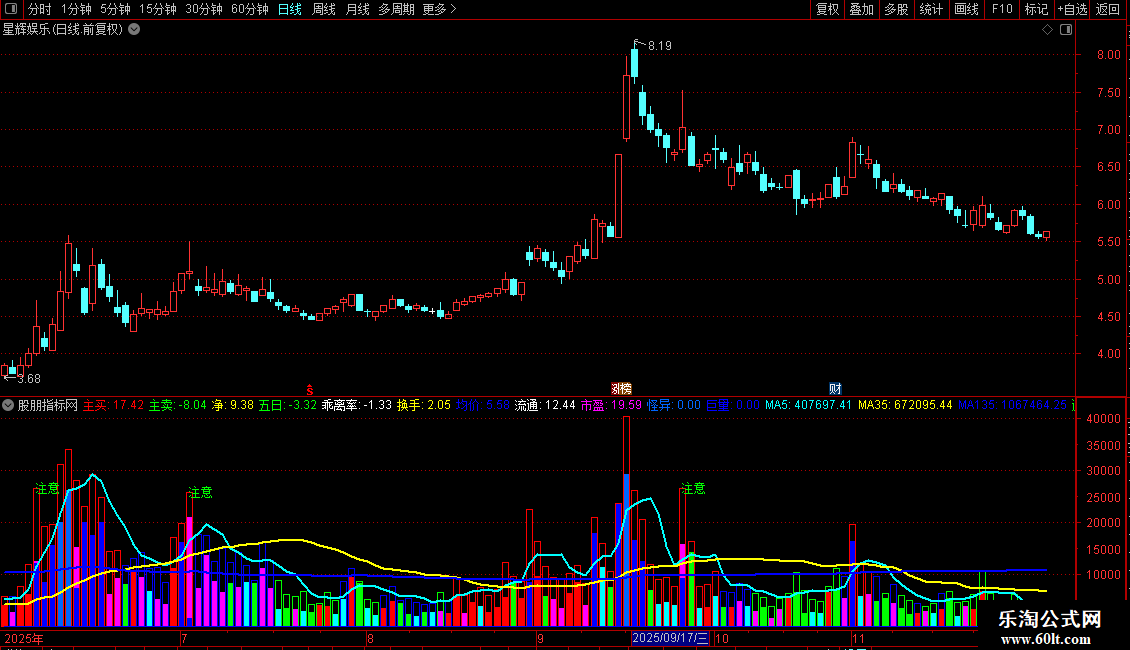The image size is (1130, 650).
Task: Toggle the right-side panel icon beside the diamond
Action: coord(1066,30)
